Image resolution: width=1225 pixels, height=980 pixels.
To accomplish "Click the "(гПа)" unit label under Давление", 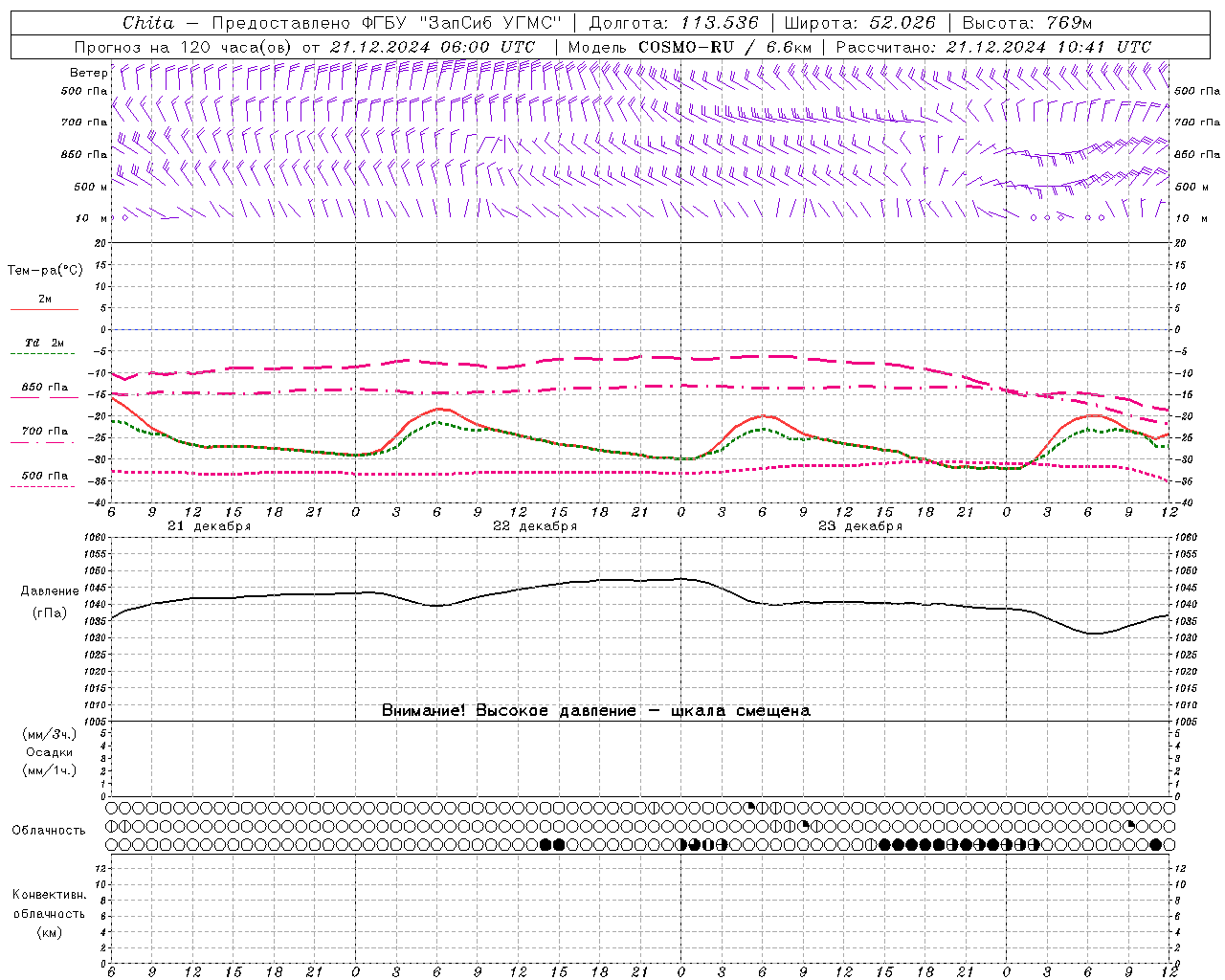I will coord(50,613).
